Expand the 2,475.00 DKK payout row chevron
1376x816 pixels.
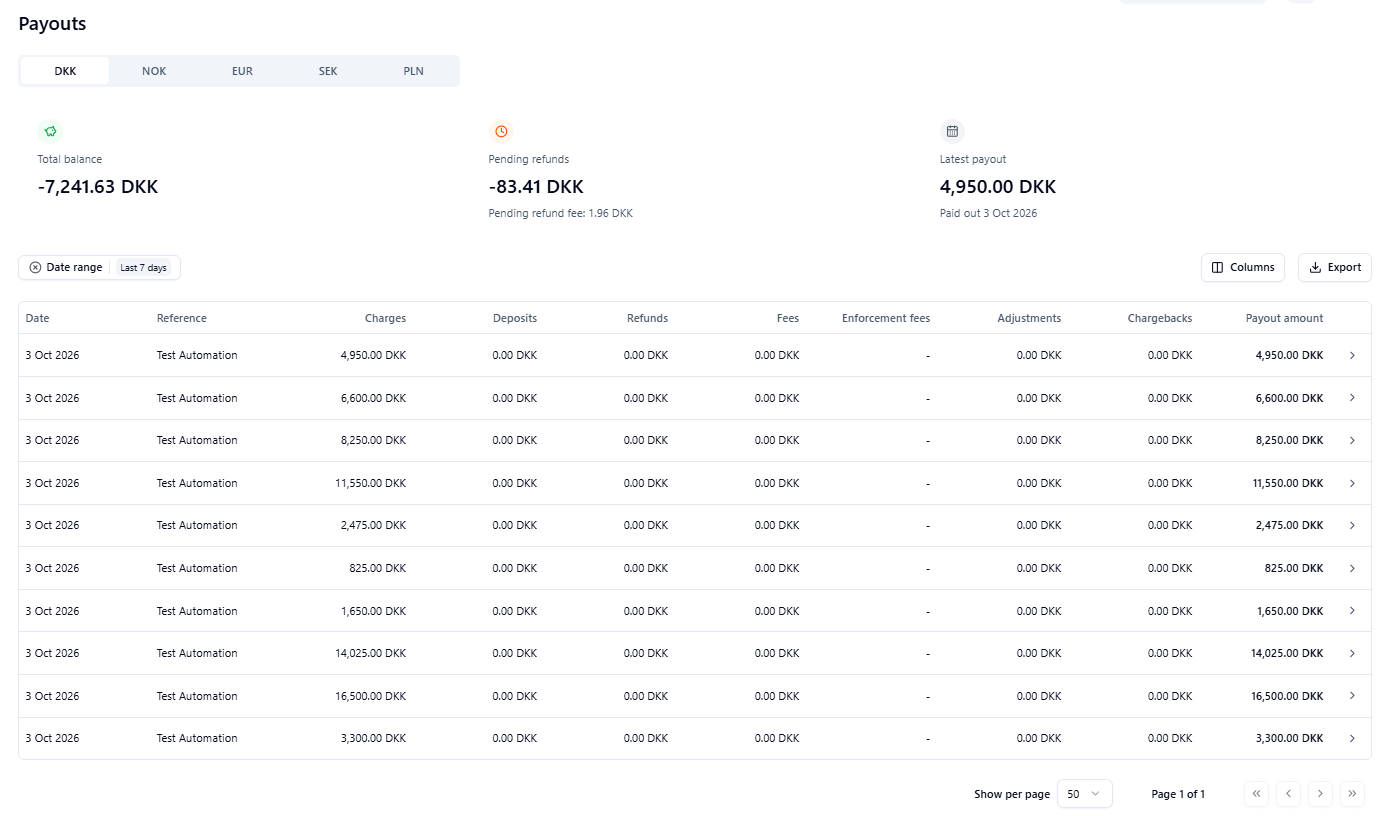pos(1352,525)
